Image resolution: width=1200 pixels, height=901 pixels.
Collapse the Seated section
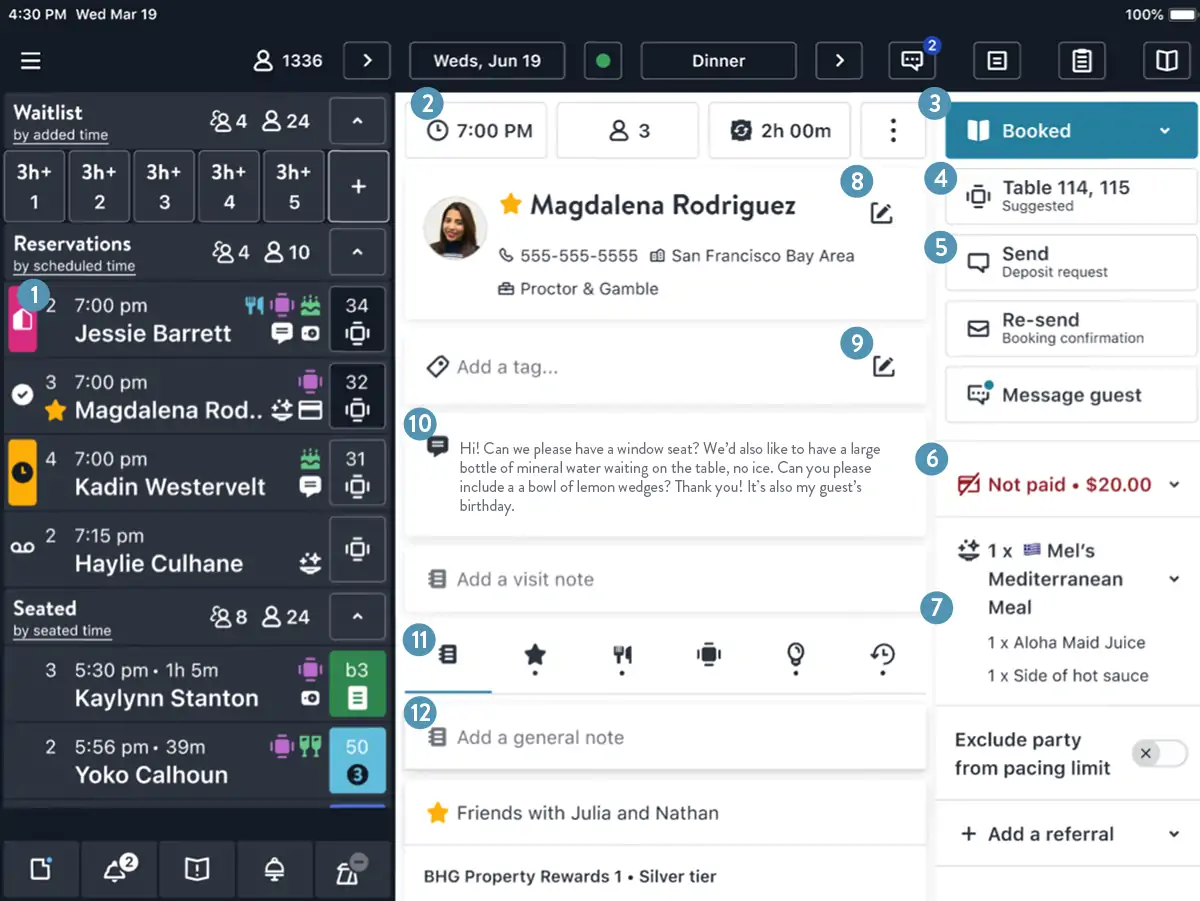(357, 618)
